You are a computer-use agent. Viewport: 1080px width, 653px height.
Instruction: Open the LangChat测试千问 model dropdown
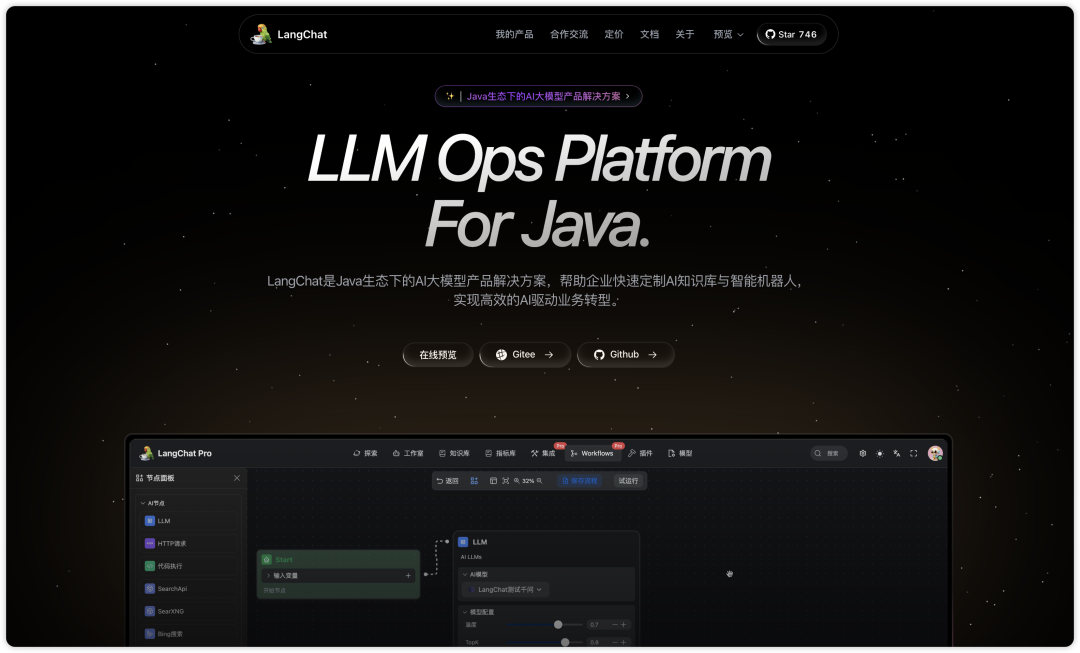coord(510,590)
